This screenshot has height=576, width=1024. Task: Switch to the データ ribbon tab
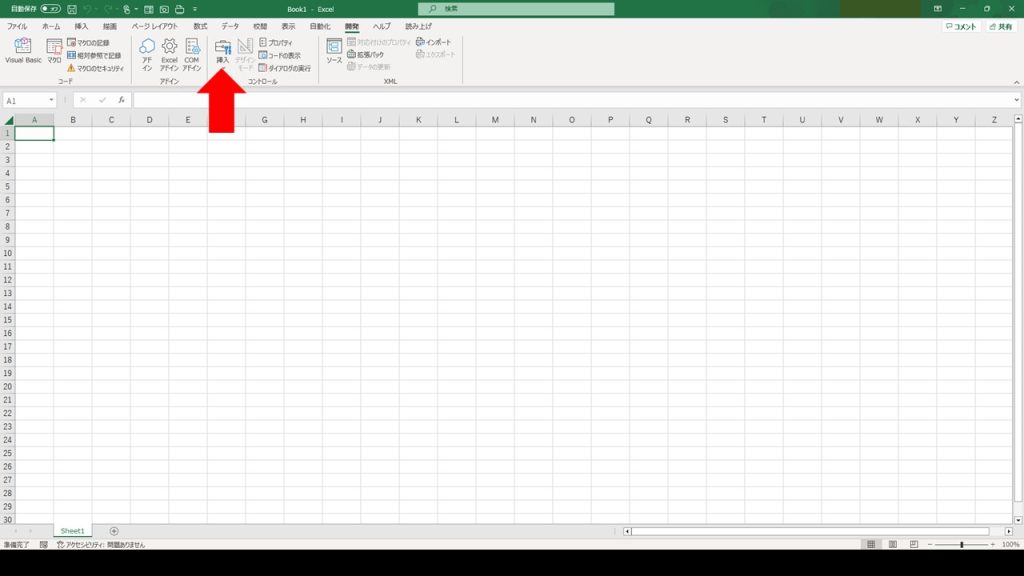[230, 26]
